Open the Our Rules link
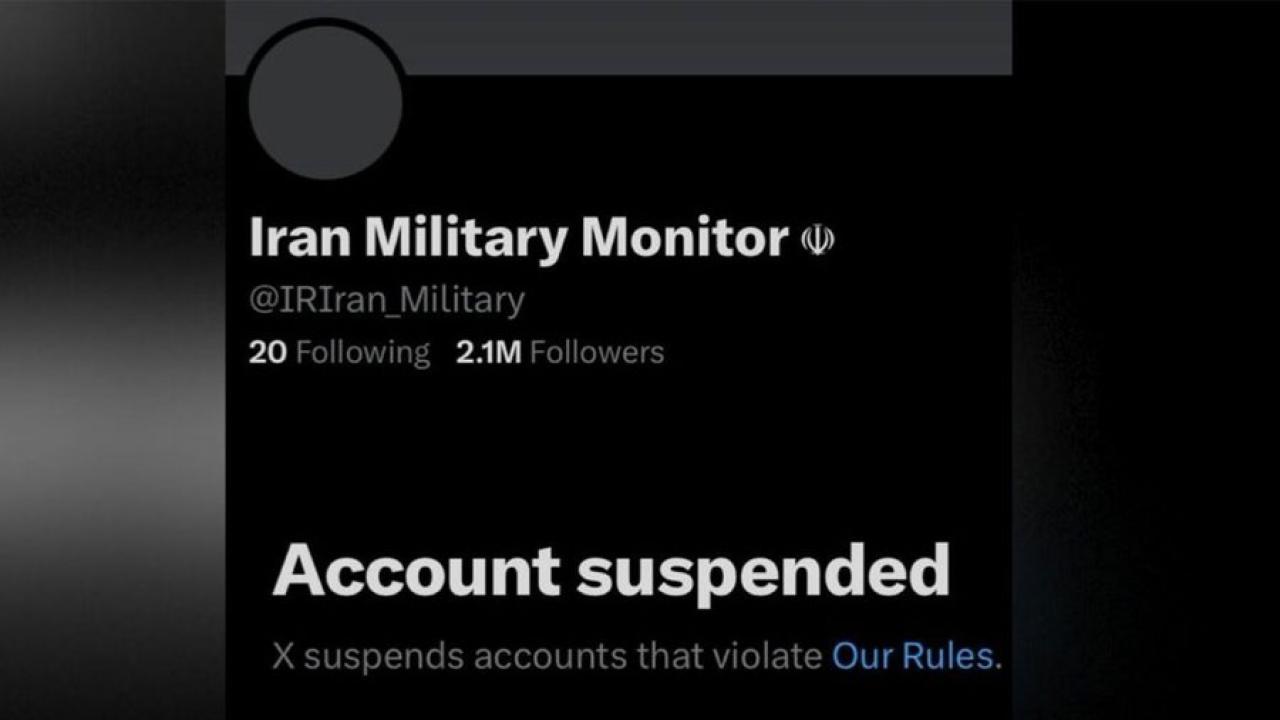The width and height of the screenshot is (1280, 720). click(x=914, y=656)
